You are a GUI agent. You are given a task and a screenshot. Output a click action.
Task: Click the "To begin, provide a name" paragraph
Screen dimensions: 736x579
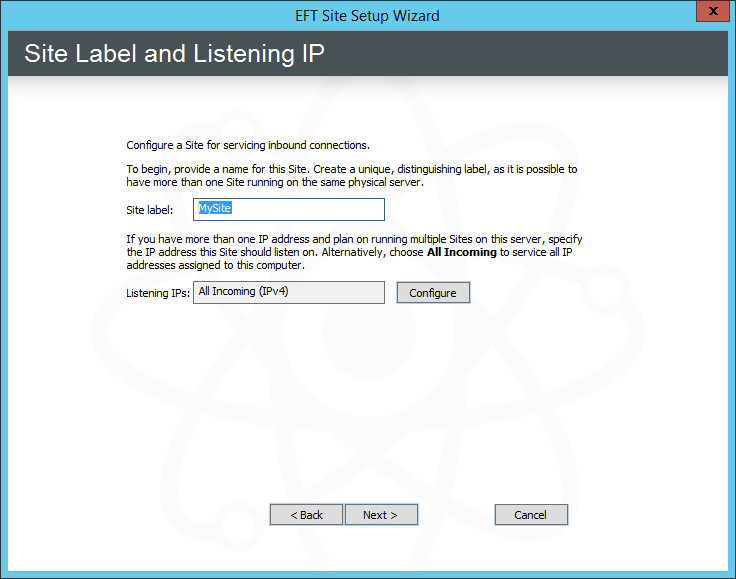click(x=351, y=176)
